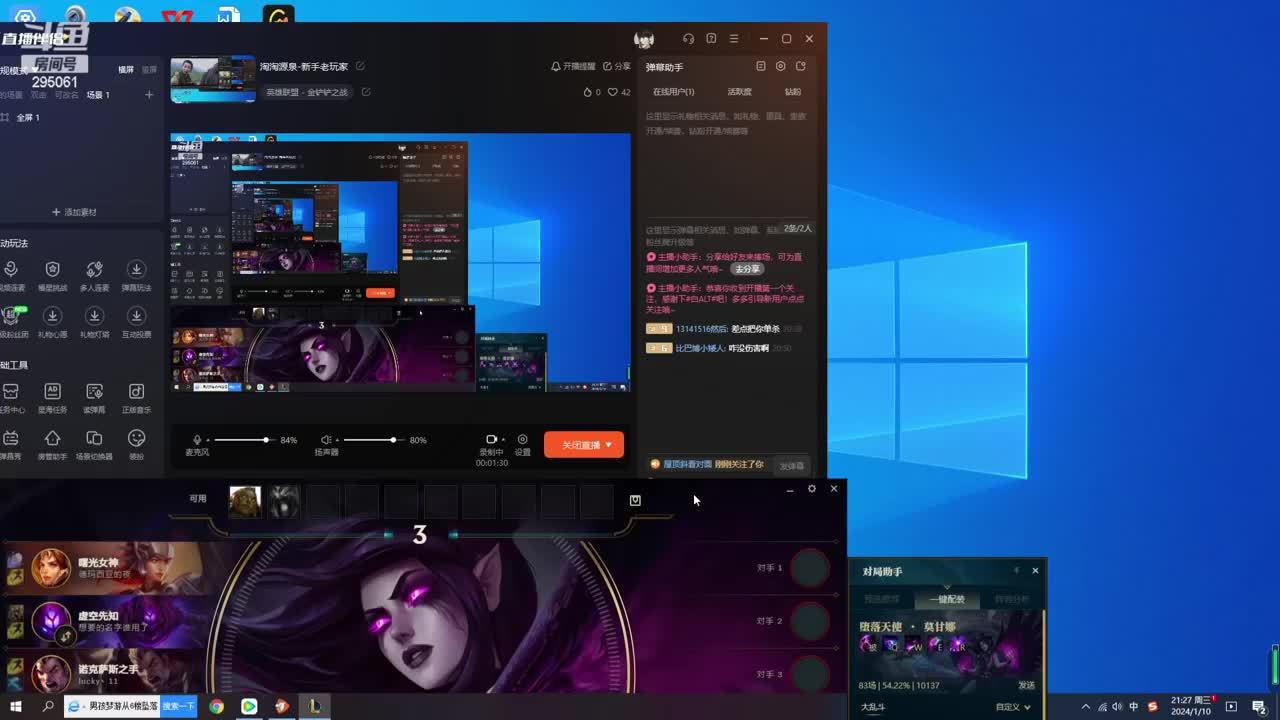Edit the stream title with pencil icon
This screenshot has width=1280, height=720.
pos(360,67)
